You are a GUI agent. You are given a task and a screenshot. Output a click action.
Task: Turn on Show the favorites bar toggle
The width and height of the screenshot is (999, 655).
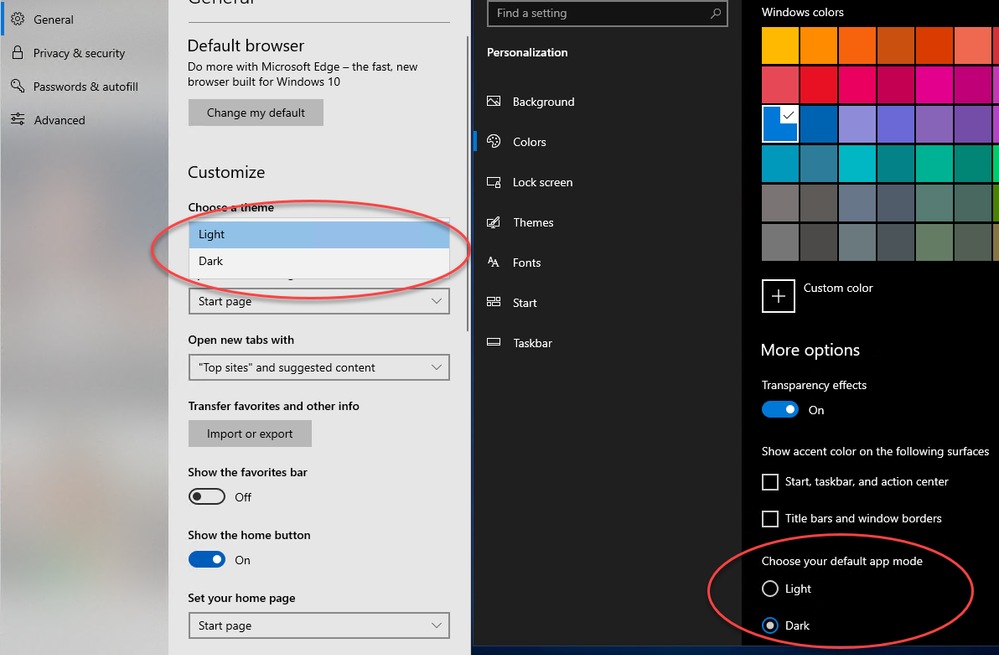206,496
